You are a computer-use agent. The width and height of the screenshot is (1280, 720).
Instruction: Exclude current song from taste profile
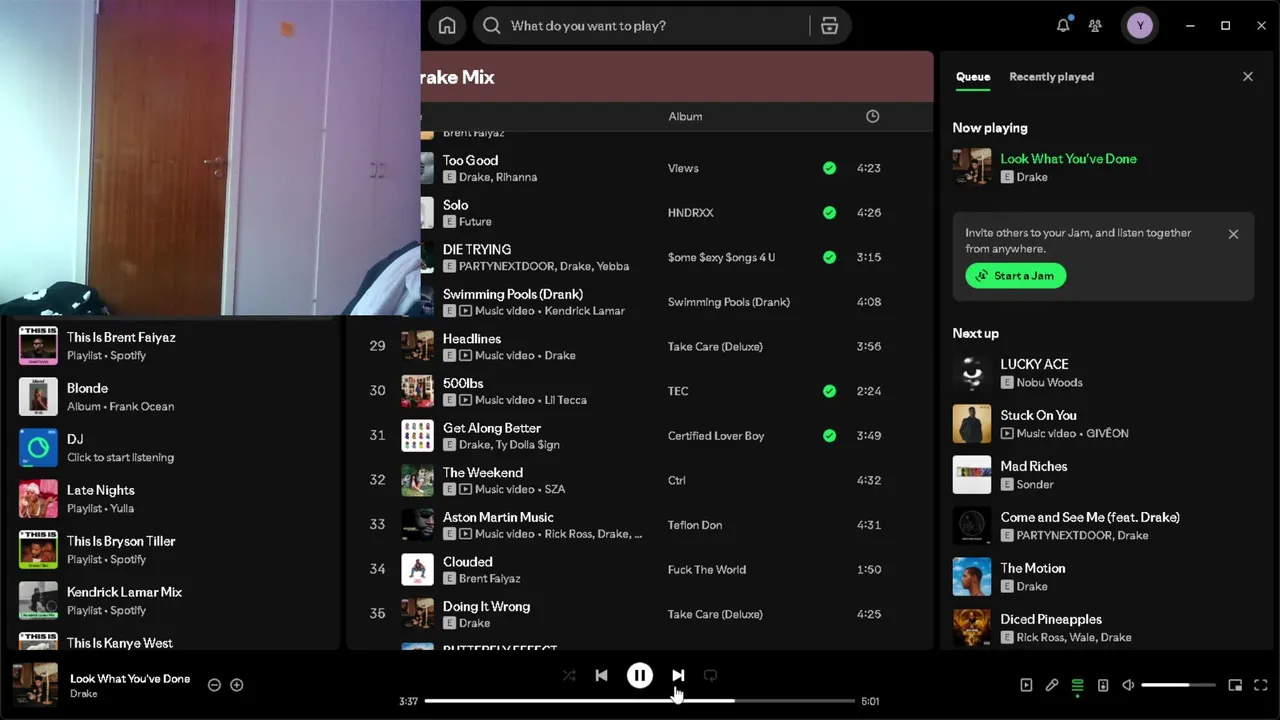coord(214,685)
